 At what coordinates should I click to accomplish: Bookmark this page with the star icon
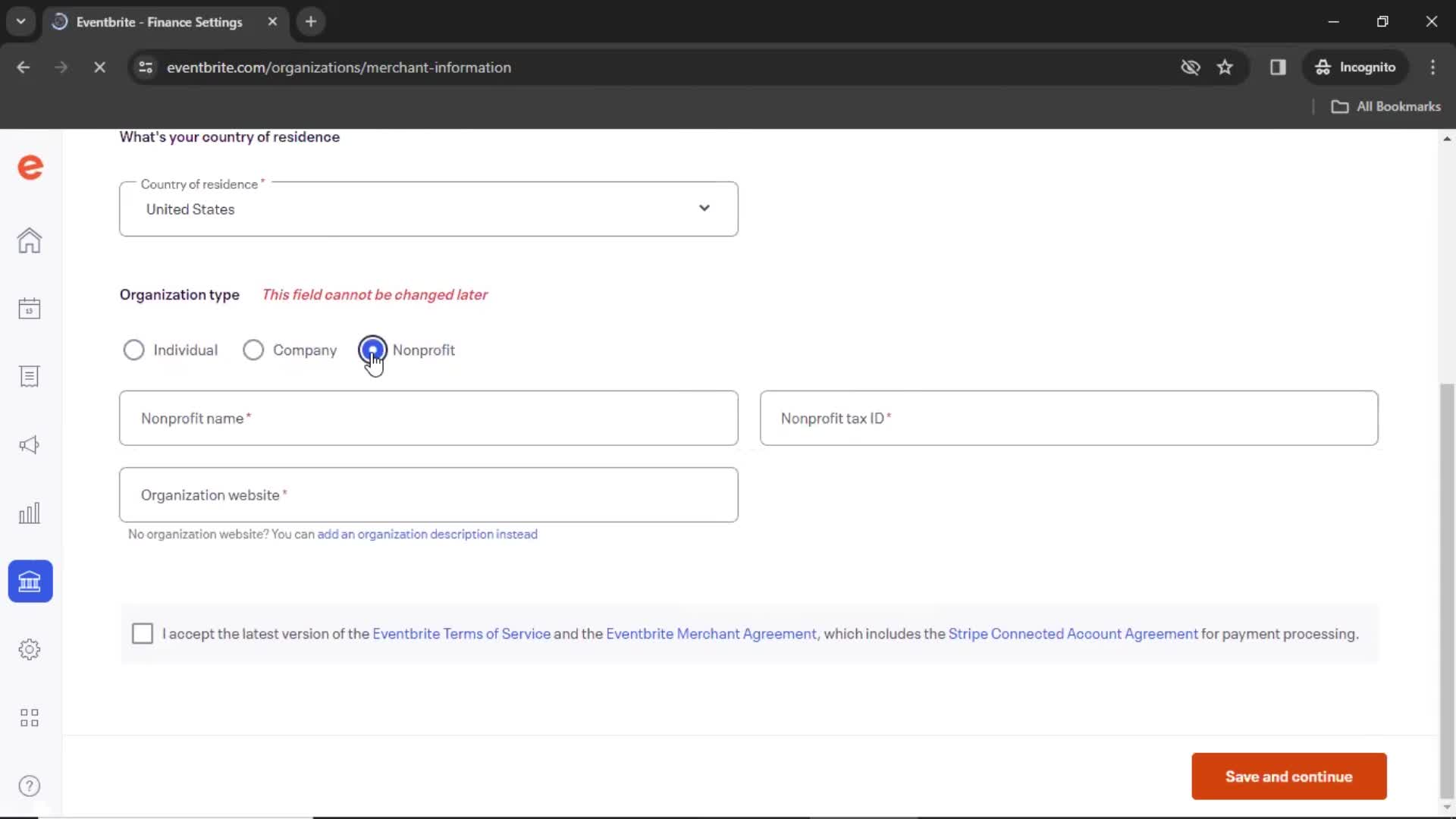point(1225,67)
